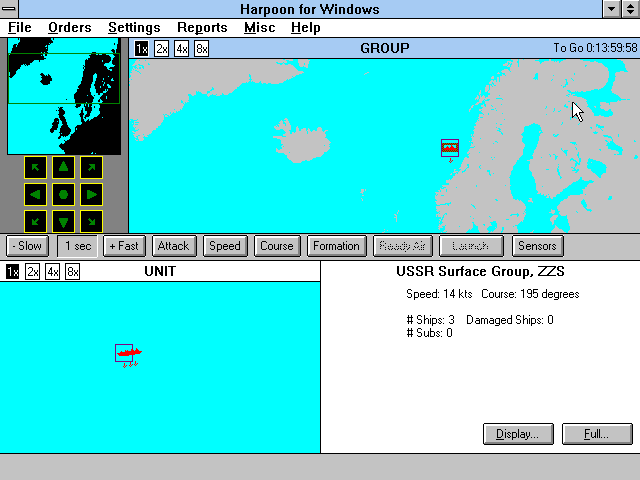Image resolution: width=640 pixels, height=480 pixels.
Task: Pan map northeast with the up-right arrow
Action: (x=91, y=167)
